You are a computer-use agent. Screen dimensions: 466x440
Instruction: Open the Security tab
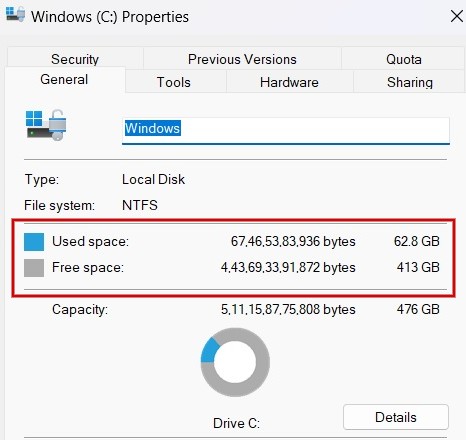tap(75, 59)
